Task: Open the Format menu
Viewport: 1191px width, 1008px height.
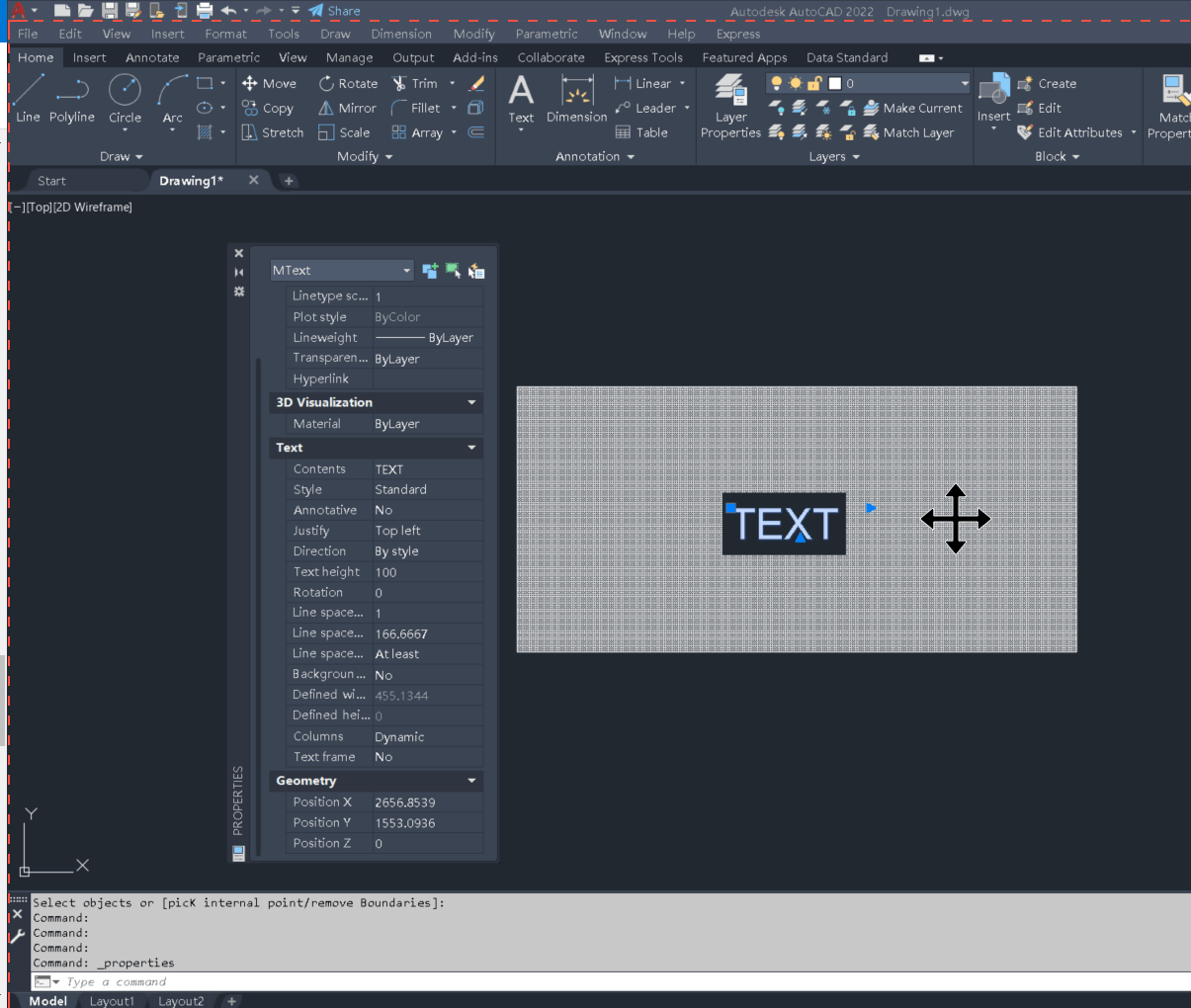Action: 225,34
